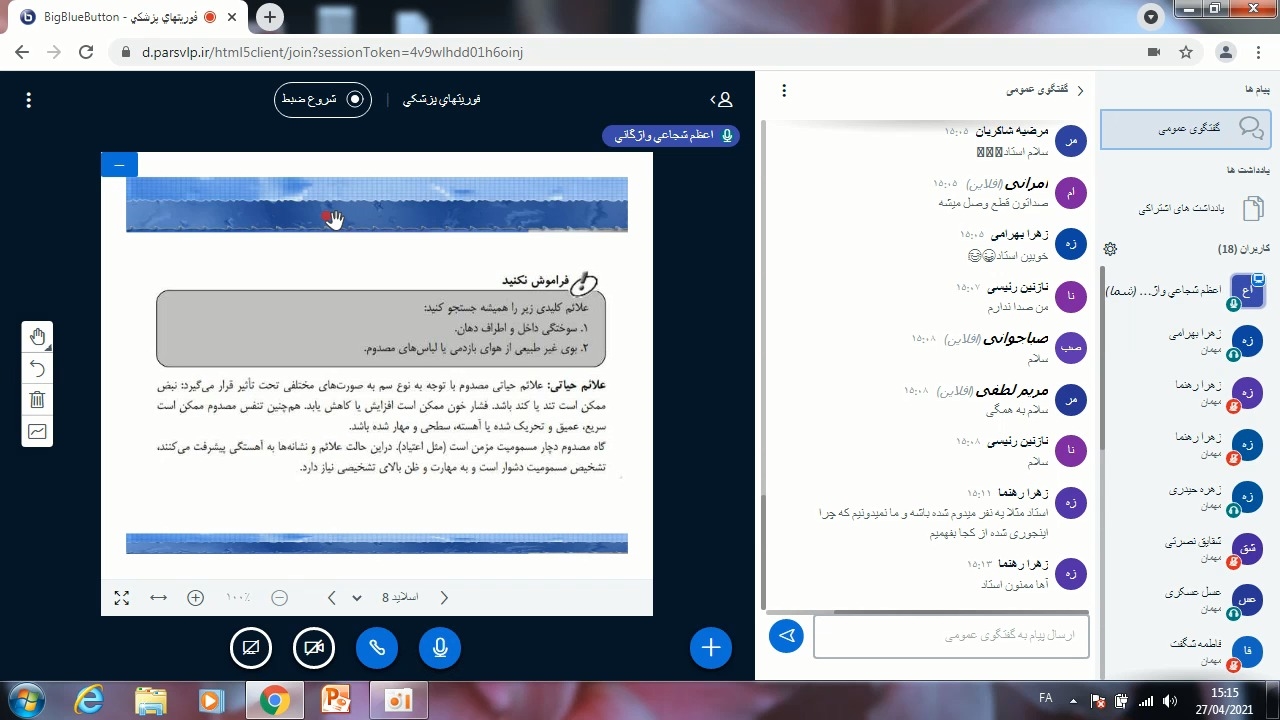Leave audio using the phone button
Image resolution: width=1280 pixels, height=720 pixels.
(x=377, y=648)
